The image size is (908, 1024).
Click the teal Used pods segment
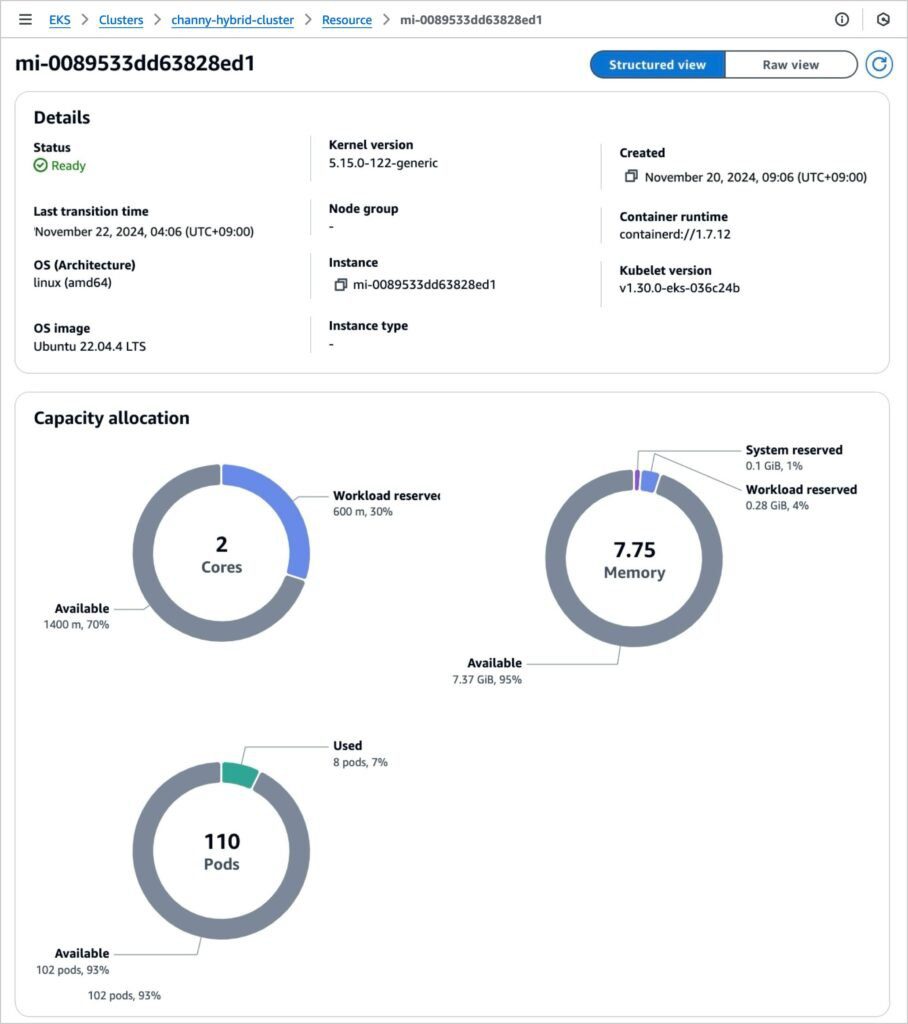239,774
